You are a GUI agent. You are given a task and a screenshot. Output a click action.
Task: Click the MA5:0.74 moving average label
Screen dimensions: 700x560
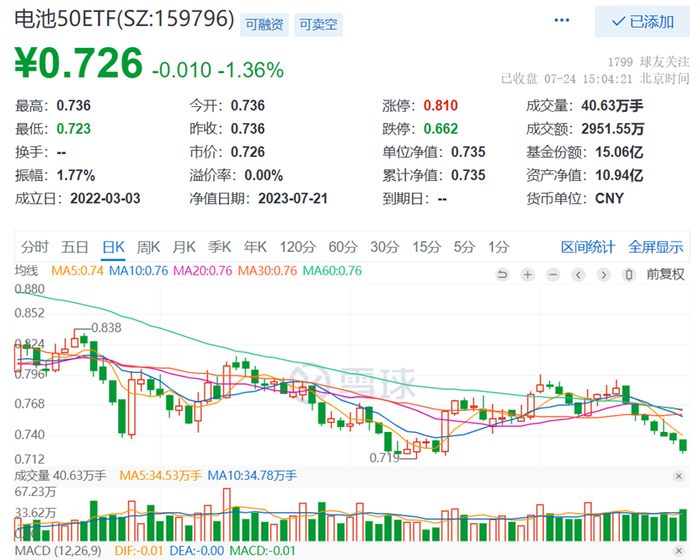click(x=77, y=271)
